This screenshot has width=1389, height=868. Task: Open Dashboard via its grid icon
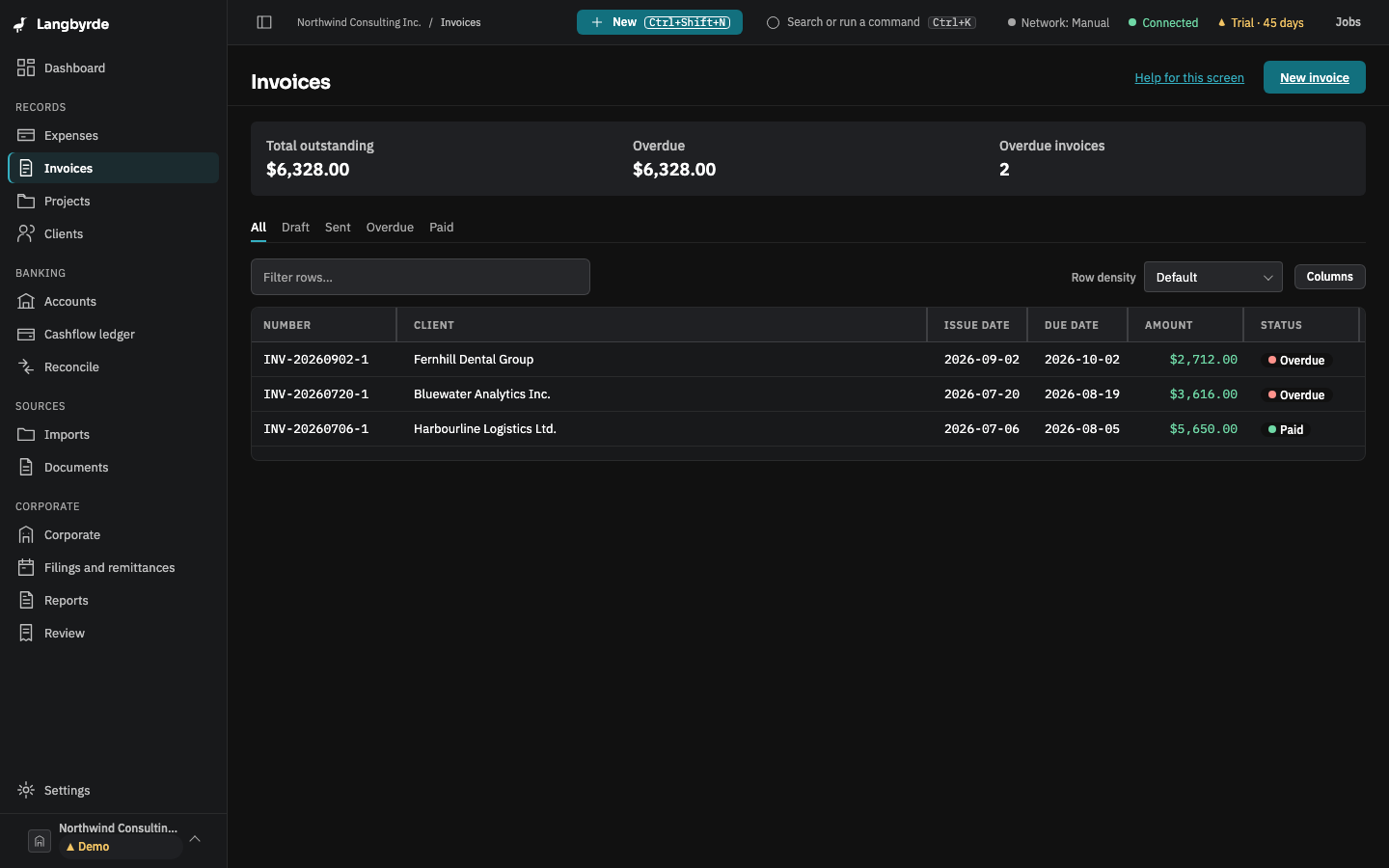26,68
